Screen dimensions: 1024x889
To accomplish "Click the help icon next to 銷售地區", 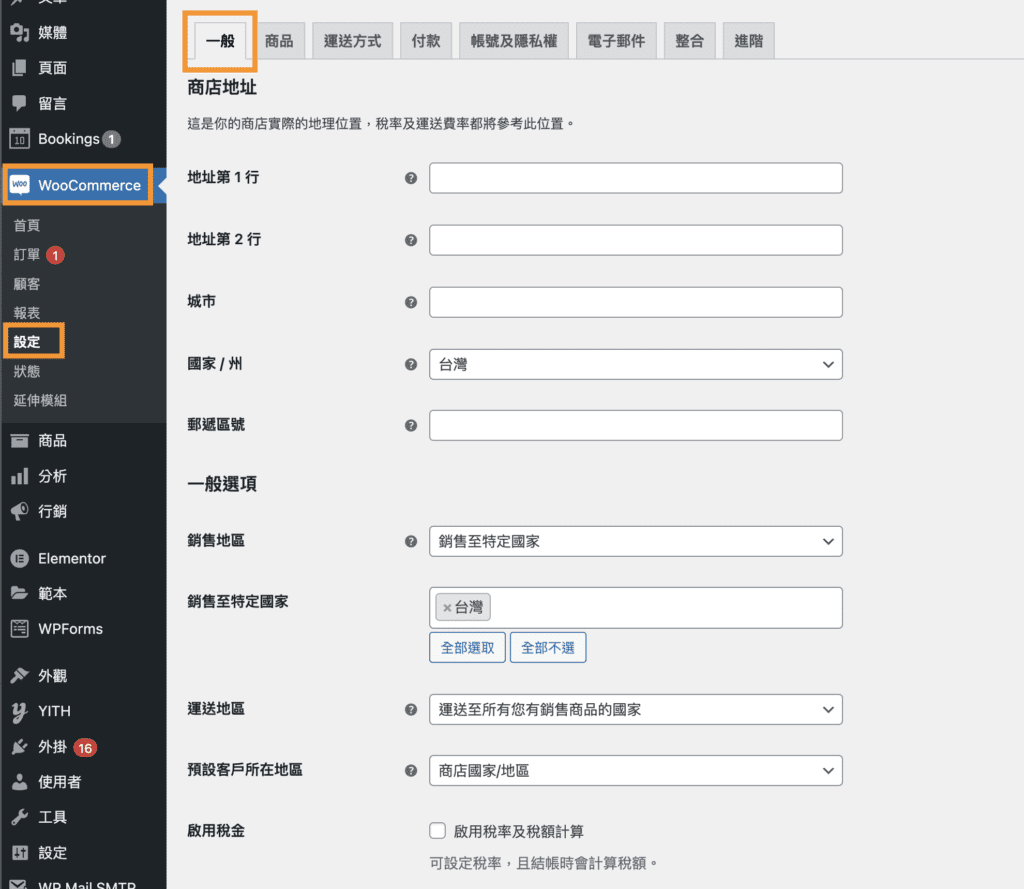I will tap(410, 541).
